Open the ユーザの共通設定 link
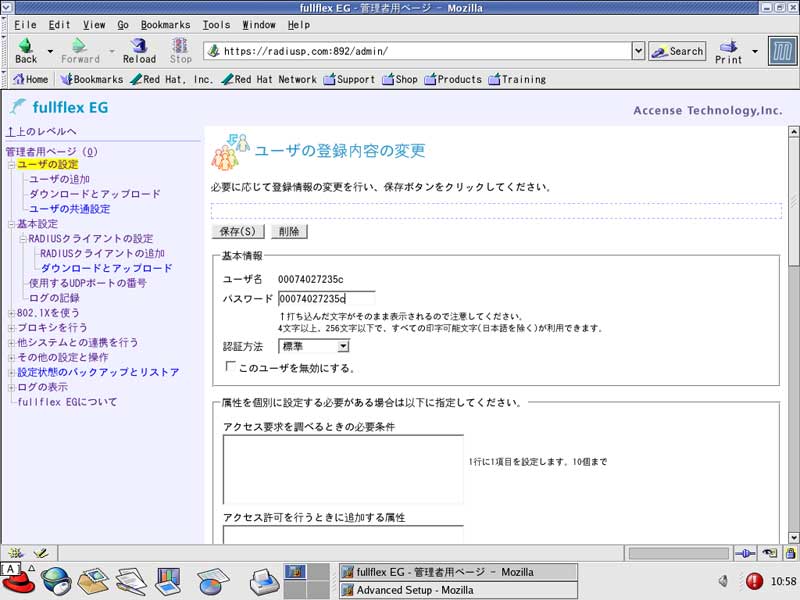This screenshot has width=800, height=600. tap(69, 209)
